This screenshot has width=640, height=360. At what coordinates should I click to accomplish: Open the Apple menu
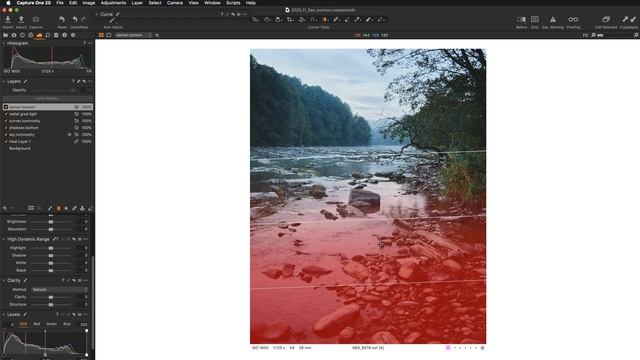(8, 3)
